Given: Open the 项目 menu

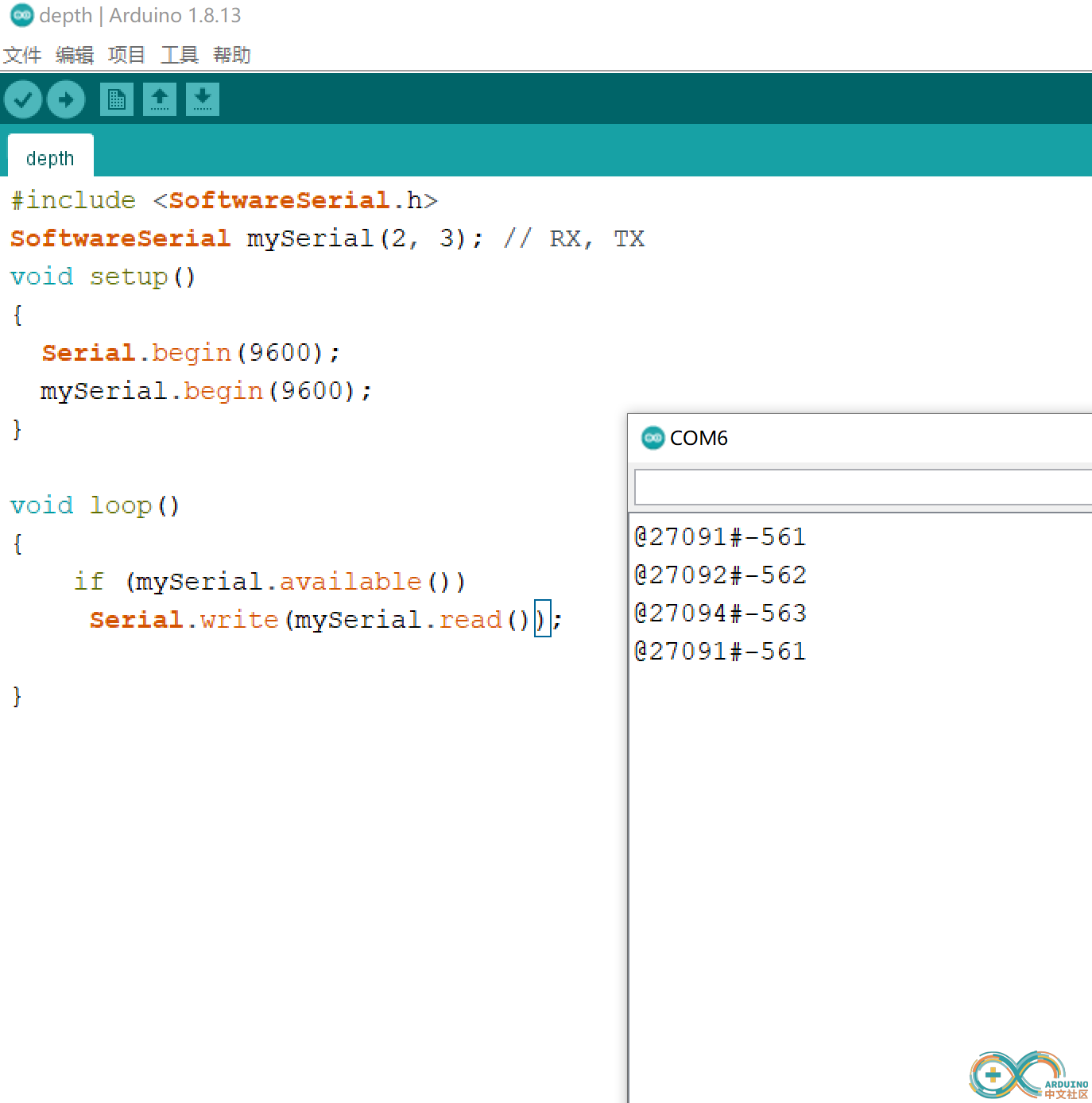Looking at the screenshot, I should [x=127, y=55].
